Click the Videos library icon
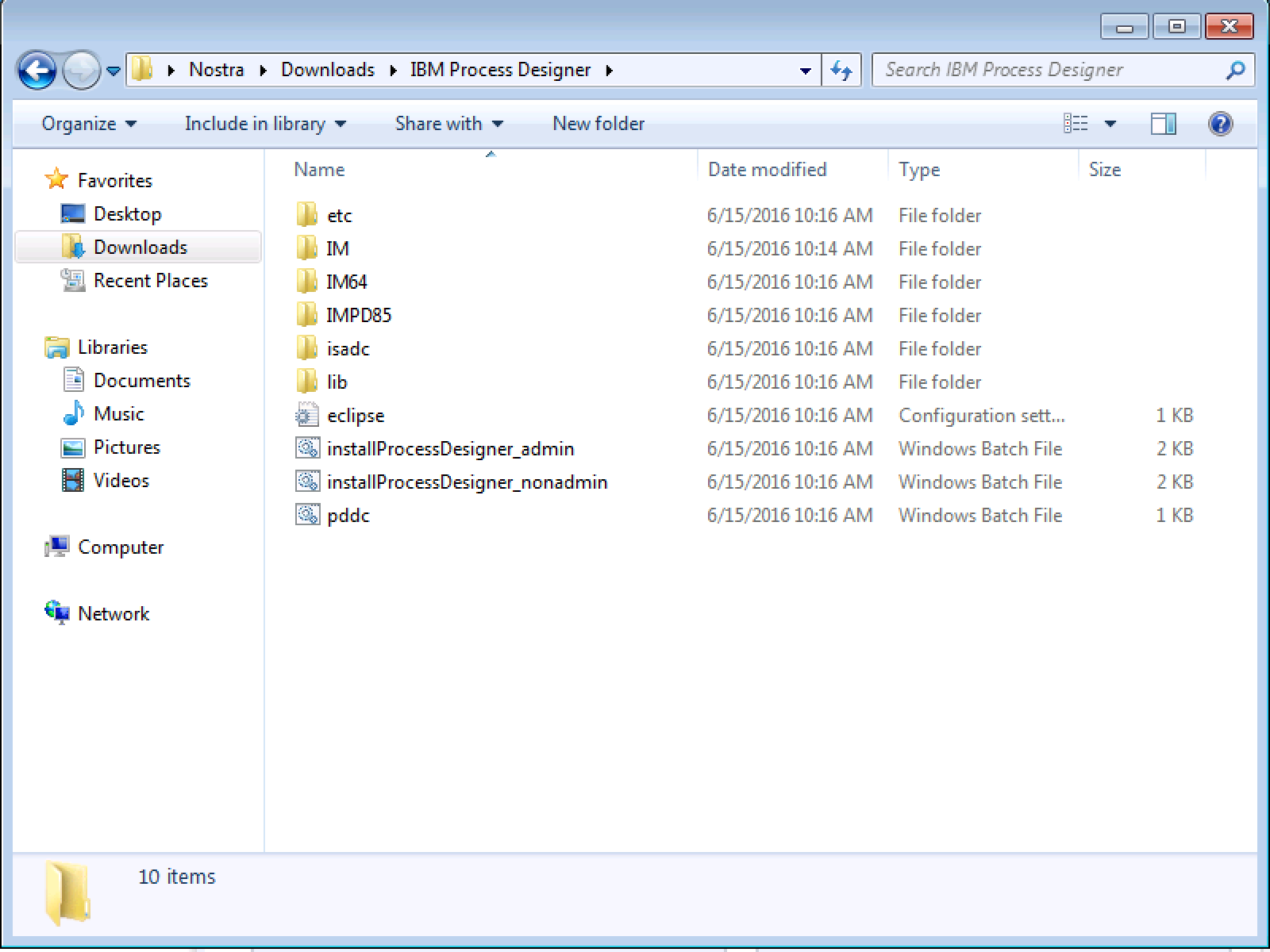The height and width of the screenshot is (952, 1270). (x=73, y=480)
